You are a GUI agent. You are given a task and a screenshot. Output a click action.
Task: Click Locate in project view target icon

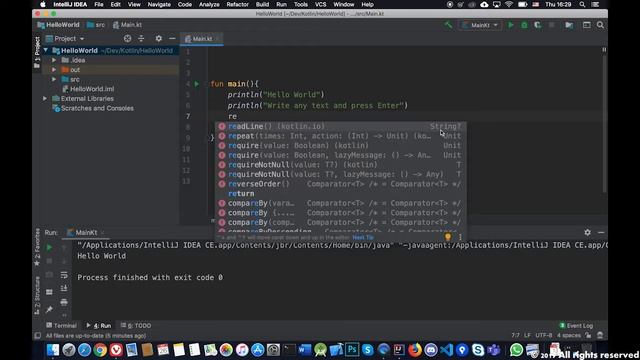tap(127, 38)
